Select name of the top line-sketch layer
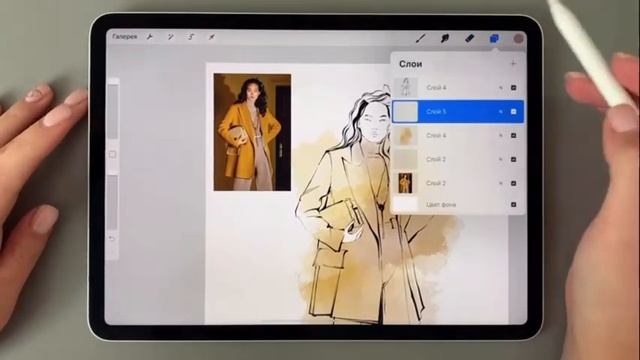The image size is (640, 360). [436, 88]
